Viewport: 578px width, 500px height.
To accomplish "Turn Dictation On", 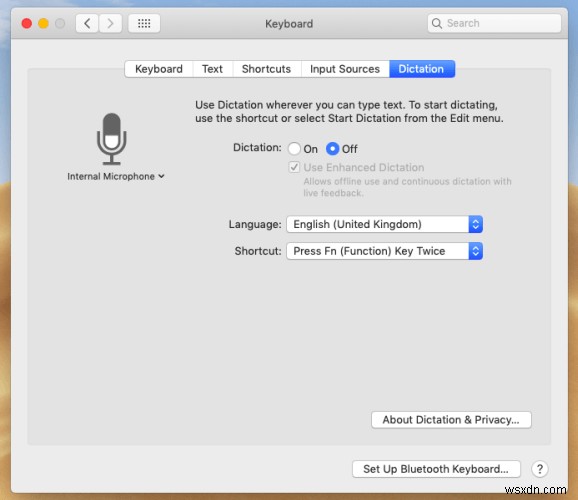I will pos(295,149).
